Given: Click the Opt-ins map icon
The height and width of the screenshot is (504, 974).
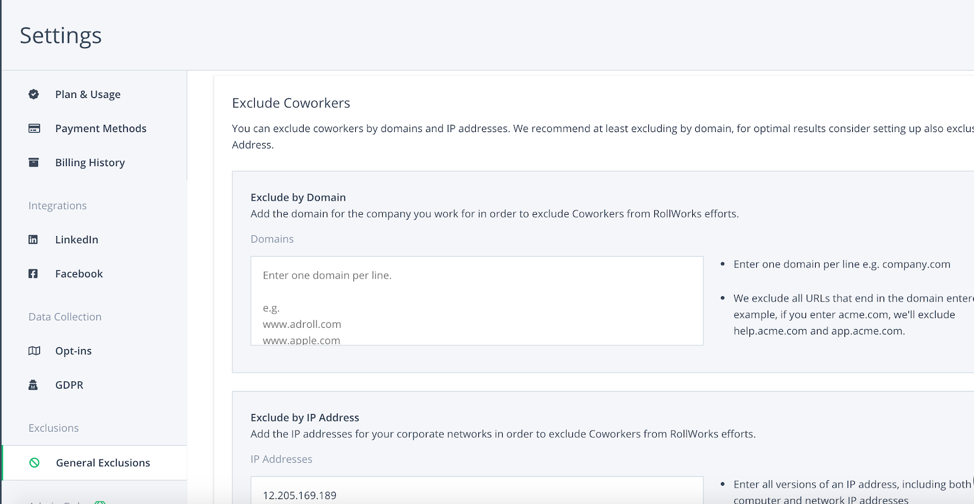Looking at the screenshot, I should click(x=34, y=351).
